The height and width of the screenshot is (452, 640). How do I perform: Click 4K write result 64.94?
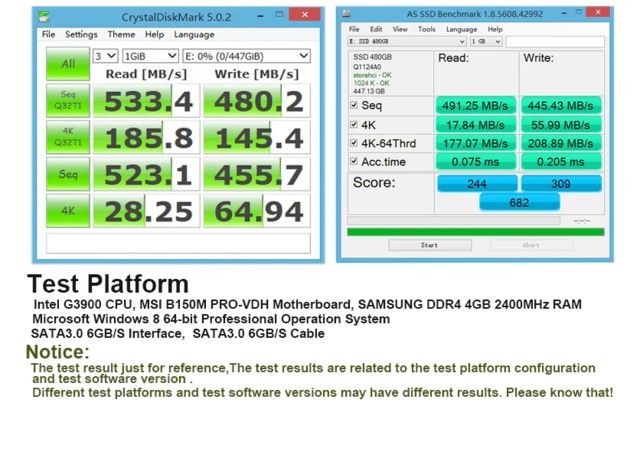(x=257, y=211)
